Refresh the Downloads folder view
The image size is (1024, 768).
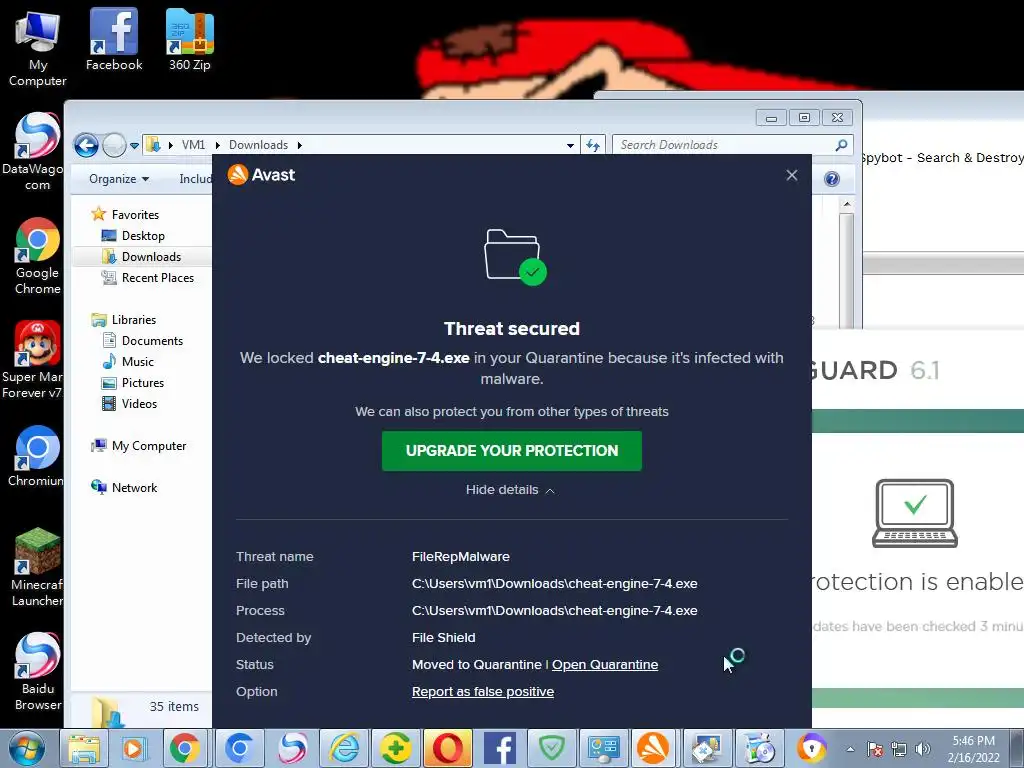click(x=593, y=145)
